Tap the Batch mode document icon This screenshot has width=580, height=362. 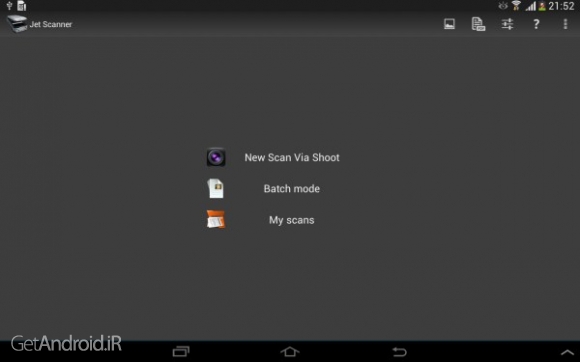(x=216, y=189)
